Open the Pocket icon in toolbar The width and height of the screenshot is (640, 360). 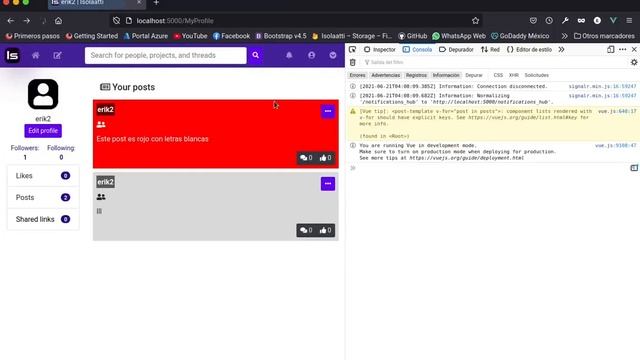[x=533, y=20]
